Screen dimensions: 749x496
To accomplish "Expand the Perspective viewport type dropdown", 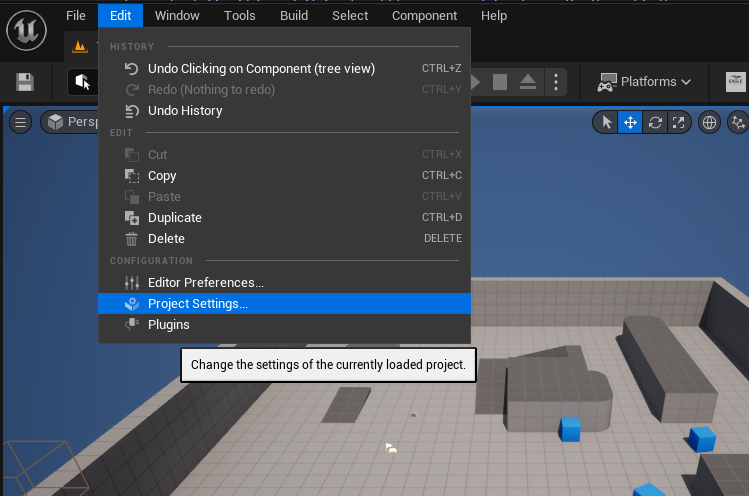I will coord(69,122).
